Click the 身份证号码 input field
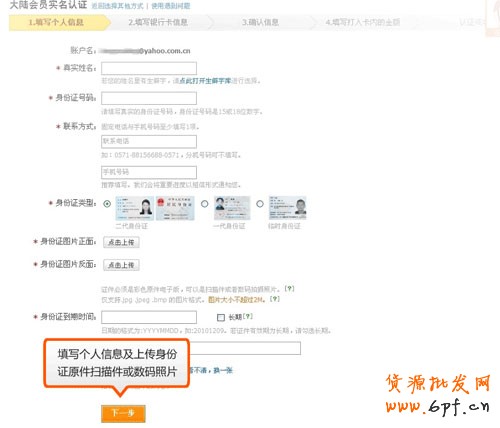Image resolution: width=500 pixels, height=428 pixels. (x=149, y=98)
